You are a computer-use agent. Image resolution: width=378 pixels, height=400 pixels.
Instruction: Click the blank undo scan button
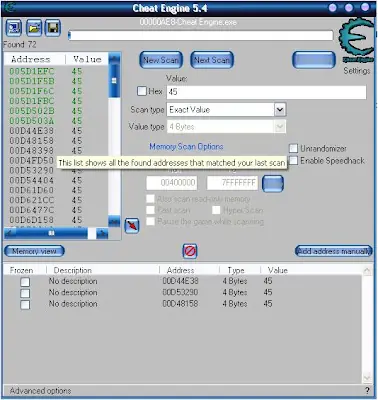(x=314, y=60)
